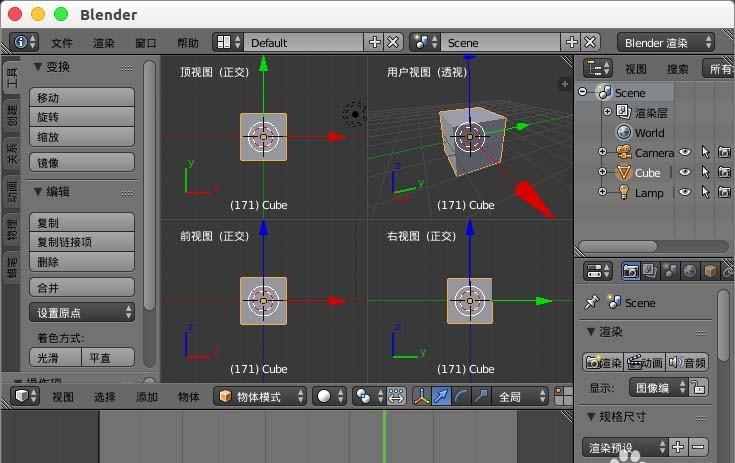The height and width of the screenshot is (463, 735).
Task: Click the 移动 button
Action: (x=82, y=97)
